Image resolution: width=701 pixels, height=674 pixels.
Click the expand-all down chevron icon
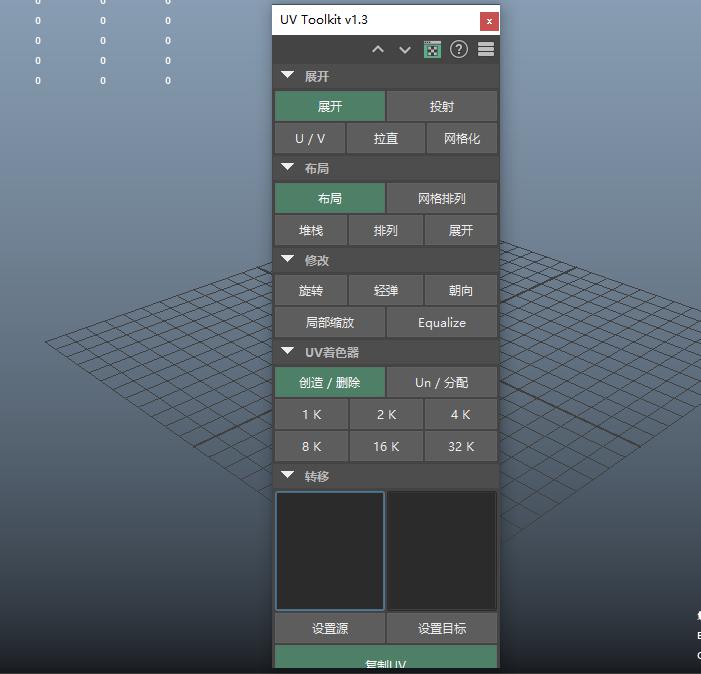(x=405, y=49)
